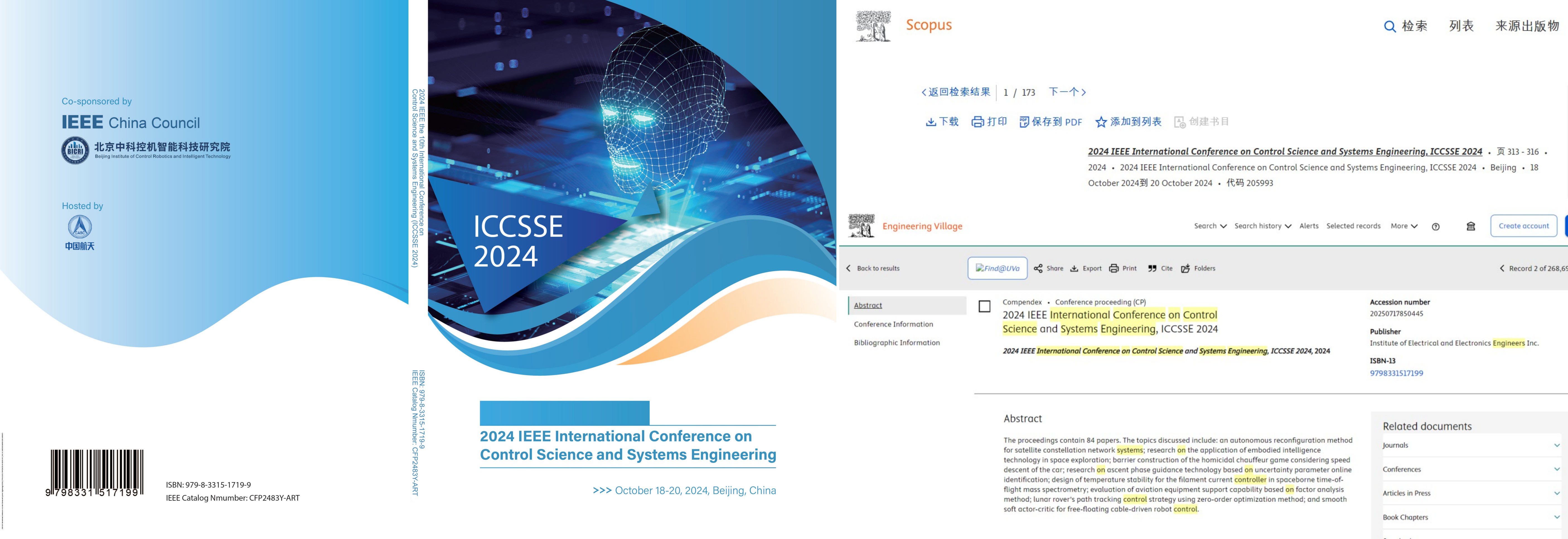Open the Search history dropdown
The image size is (1568, 539).
tap(1262, 226)
